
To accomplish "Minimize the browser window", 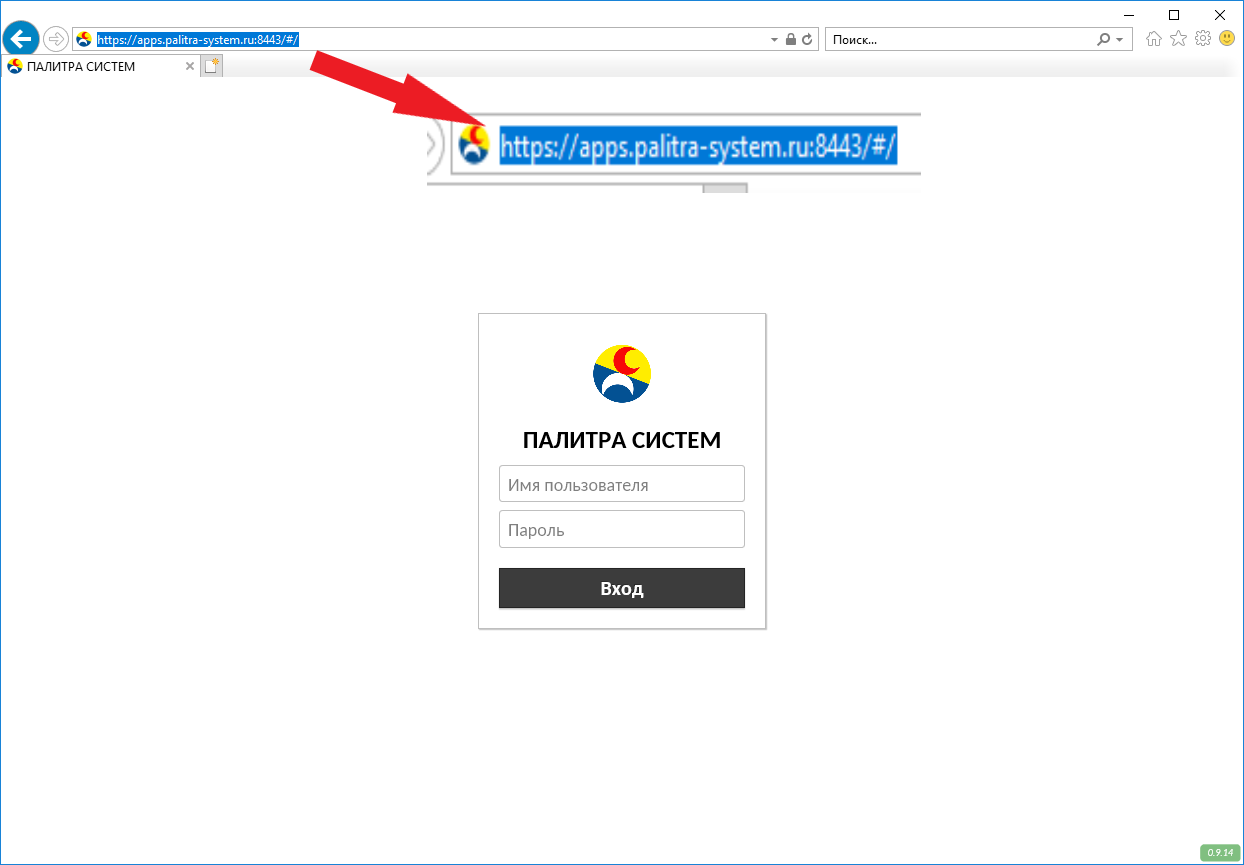I will (1129, 14).
